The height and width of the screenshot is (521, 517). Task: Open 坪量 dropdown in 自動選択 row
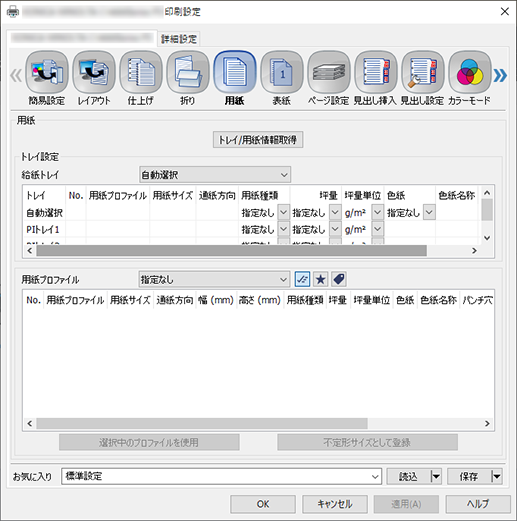tap(335, 212)
